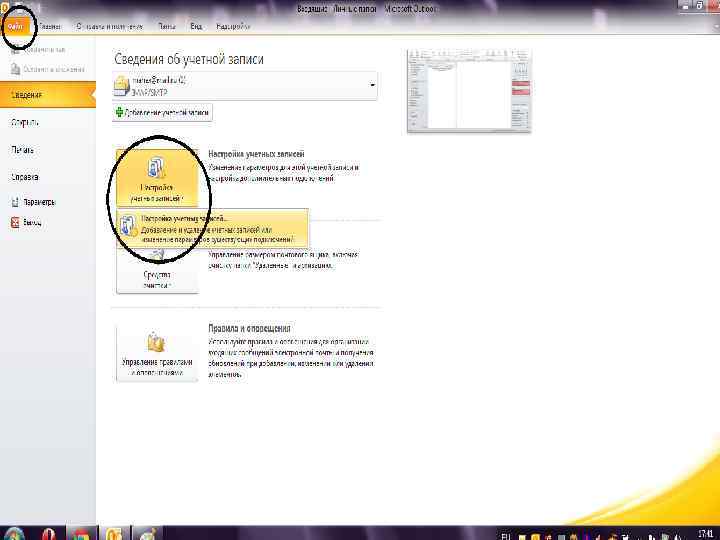Click the Outlook window preview thumbnail
The width and height of the screenshot is (720, 540).
(469, 91)
